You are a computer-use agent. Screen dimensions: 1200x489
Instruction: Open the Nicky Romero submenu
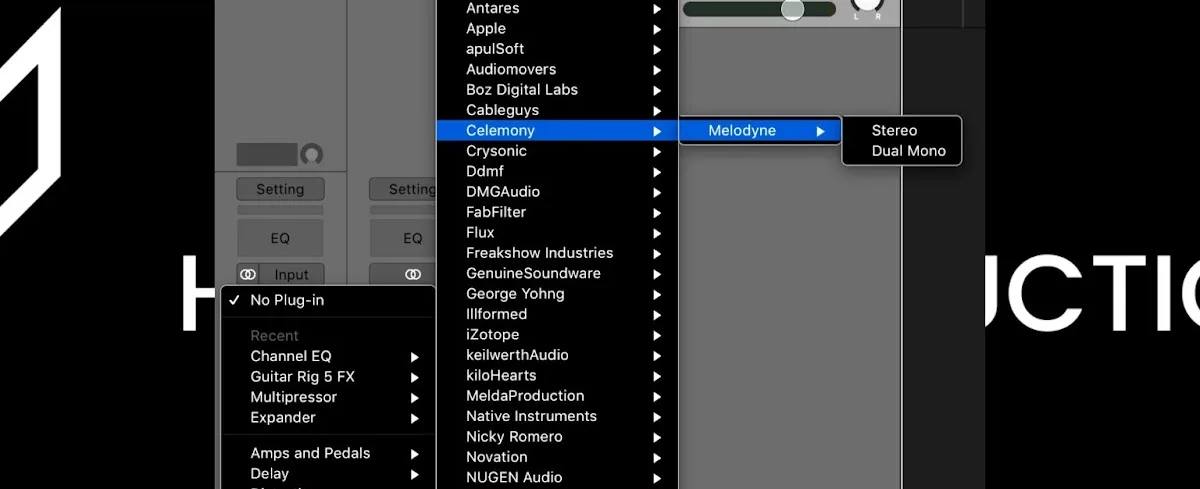click(x=557, y=437)
